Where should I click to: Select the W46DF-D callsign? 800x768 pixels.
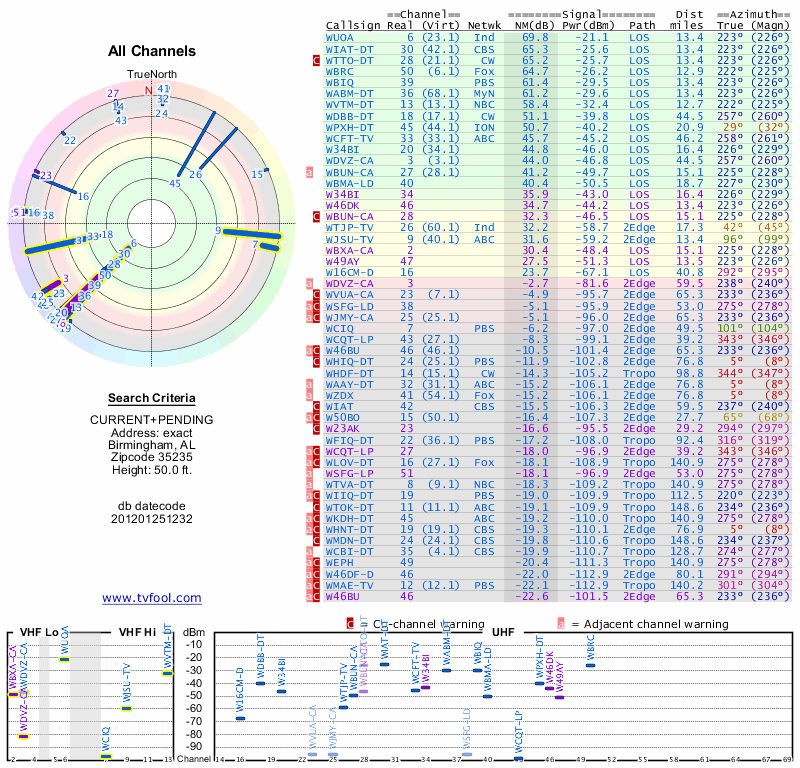349,574
